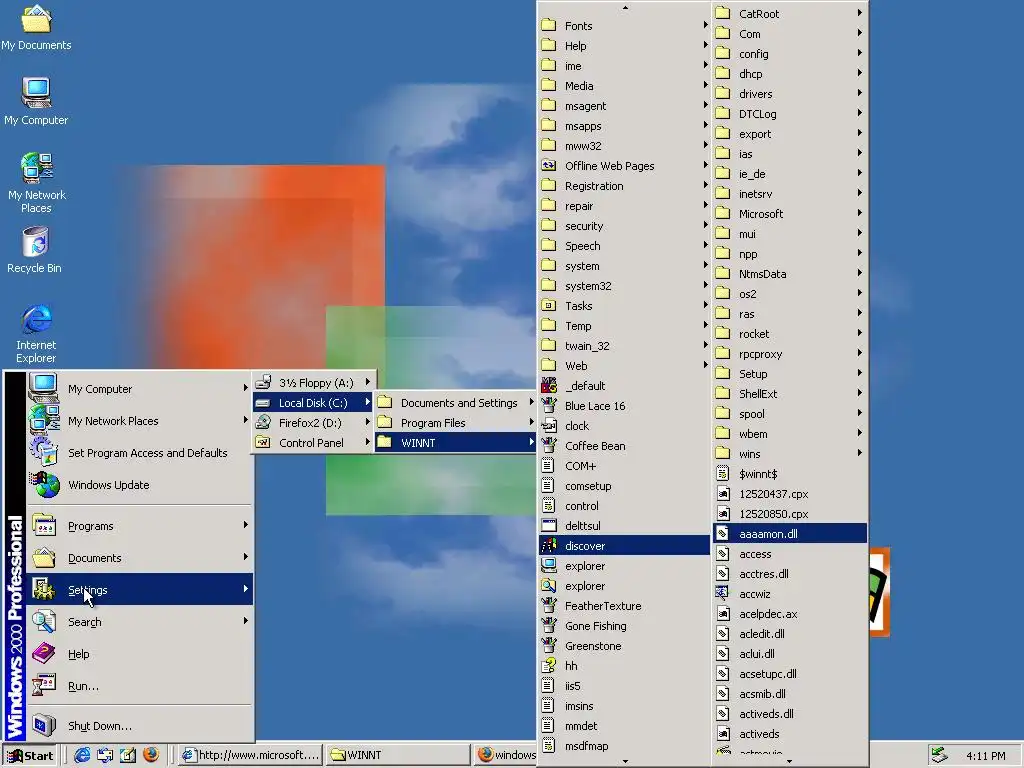1024x768 pixels.
Task: Open Windows Update in Start menu
Action: 140,485
